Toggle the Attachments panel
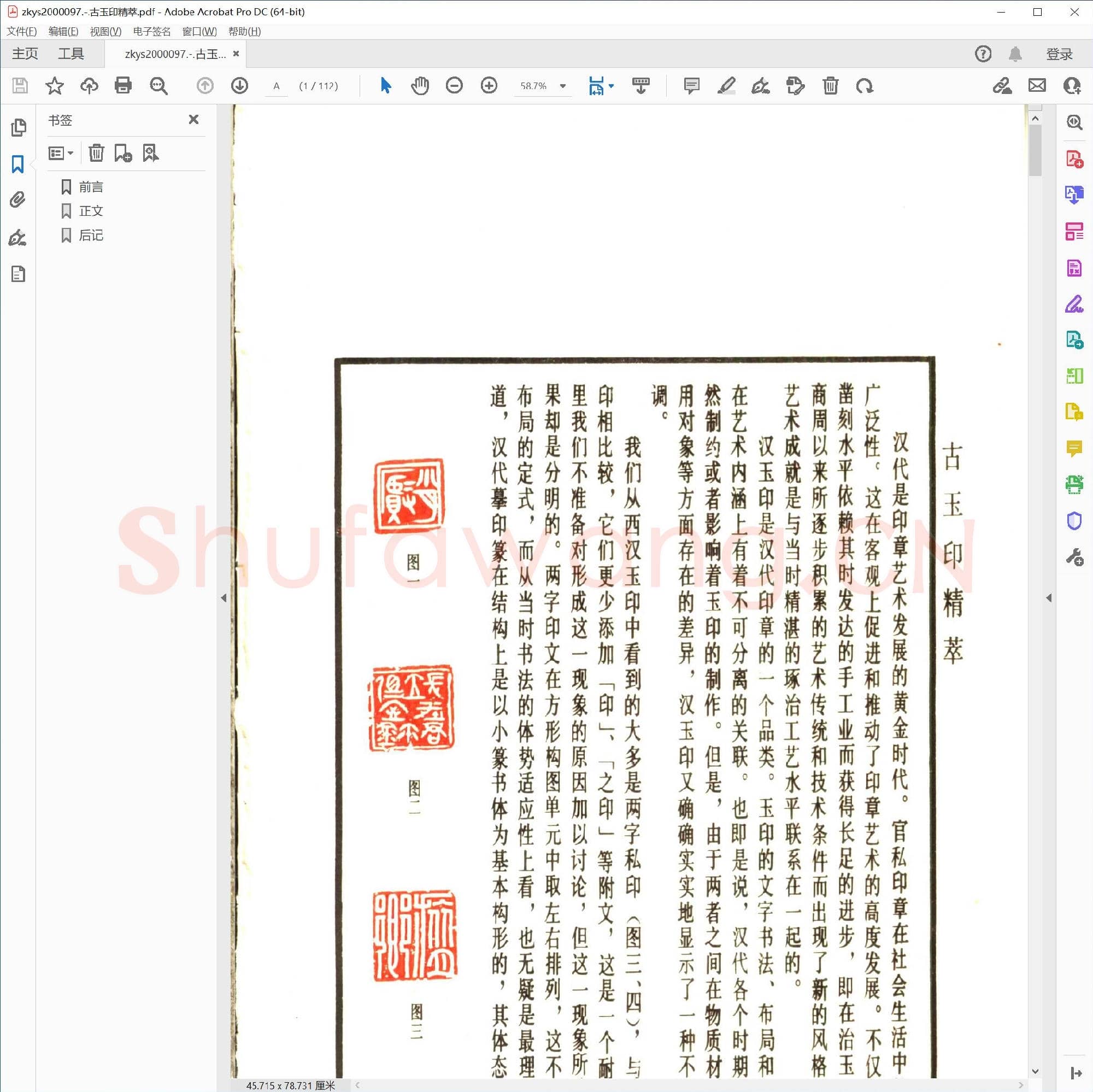Image resolution: width=1093 pixels, height=1092 pixels. coord(17,199)
